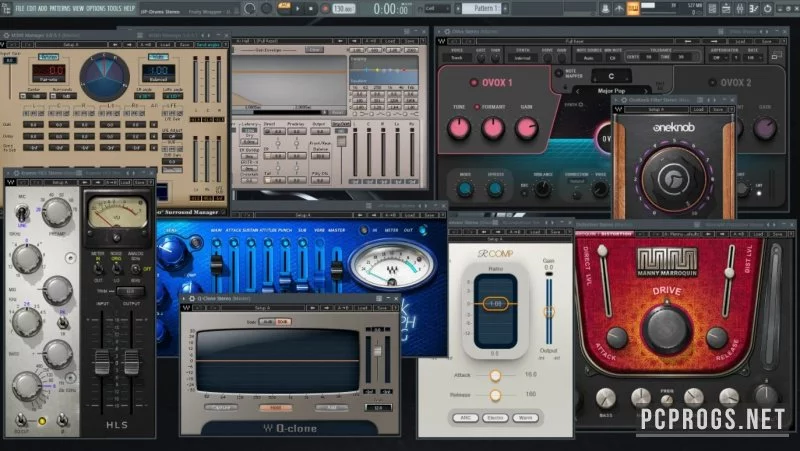This screenshot has width=800, height=451.
Task: Click the 130 tempo field
Action: click(344, 9)
